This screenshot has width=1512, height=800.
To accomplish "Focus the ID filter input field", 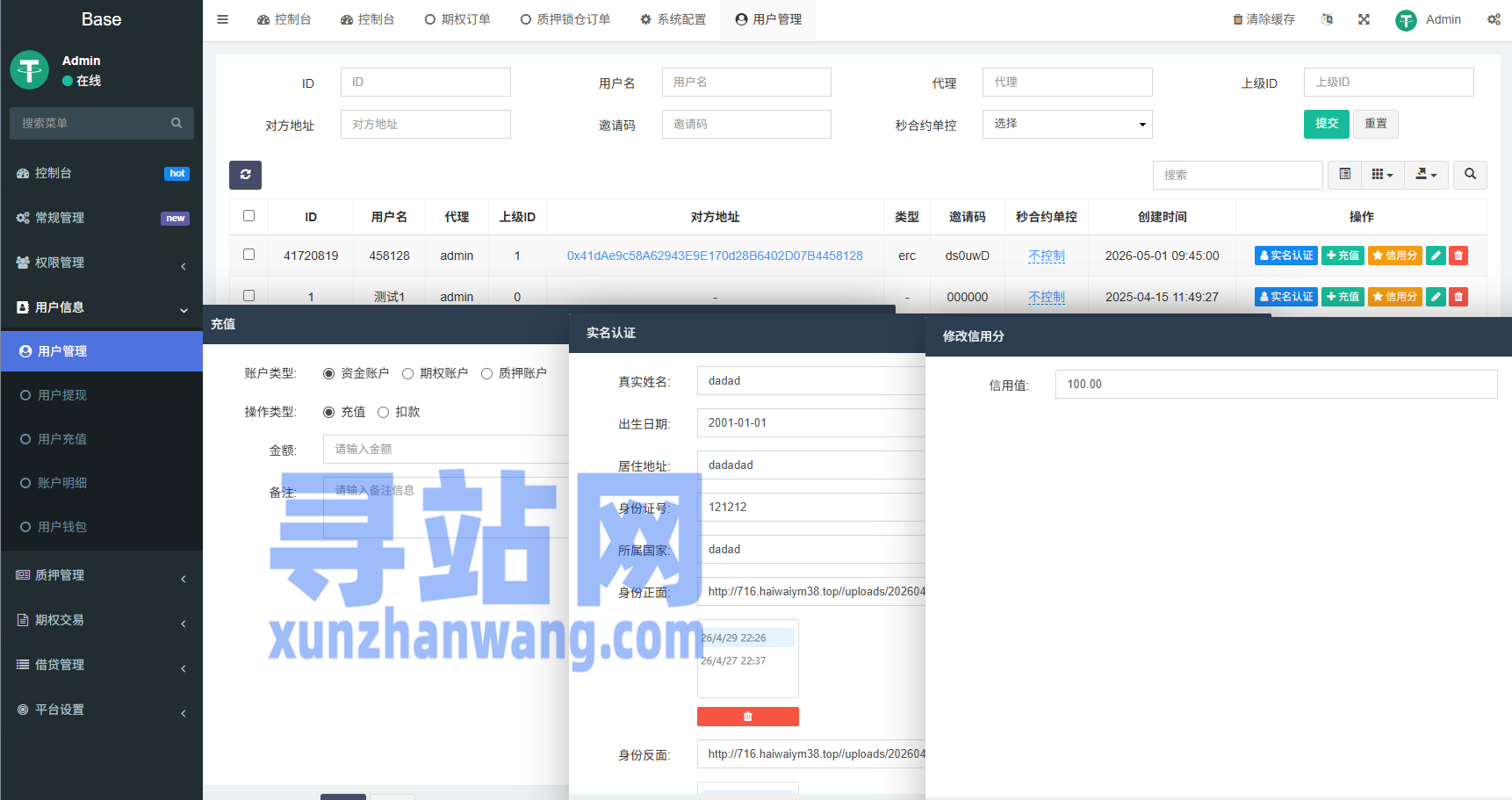I will coord(425,82).
